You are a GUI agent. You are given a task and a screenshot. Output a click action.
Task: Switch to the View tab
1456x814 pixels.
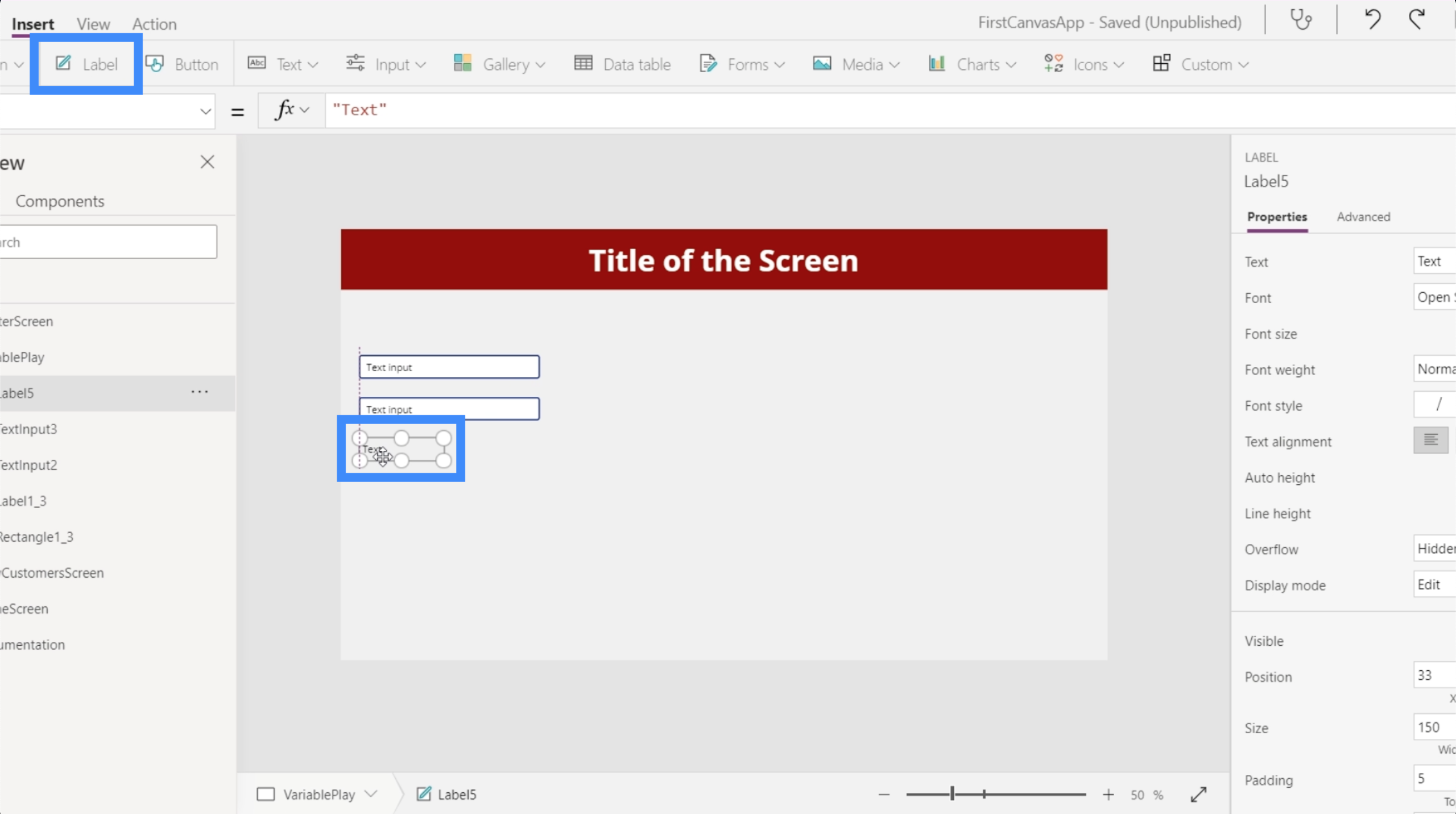coord(93,24)
